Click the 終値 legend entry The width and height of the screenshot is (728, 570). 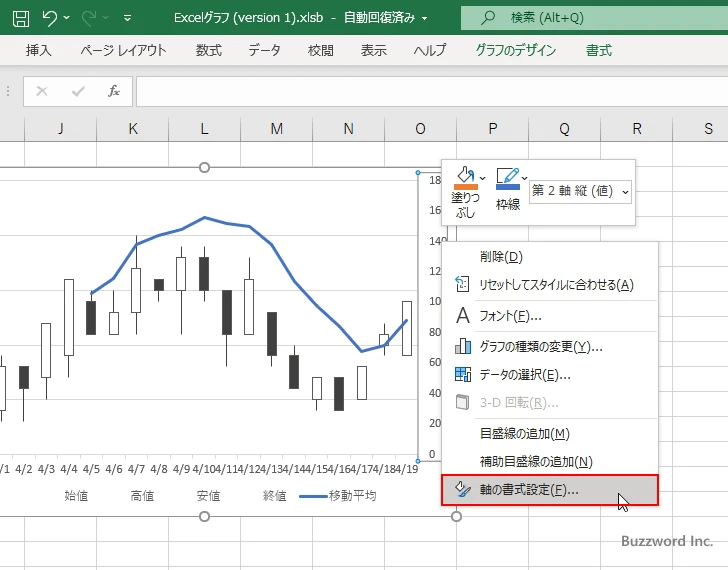tap(274, 496)
